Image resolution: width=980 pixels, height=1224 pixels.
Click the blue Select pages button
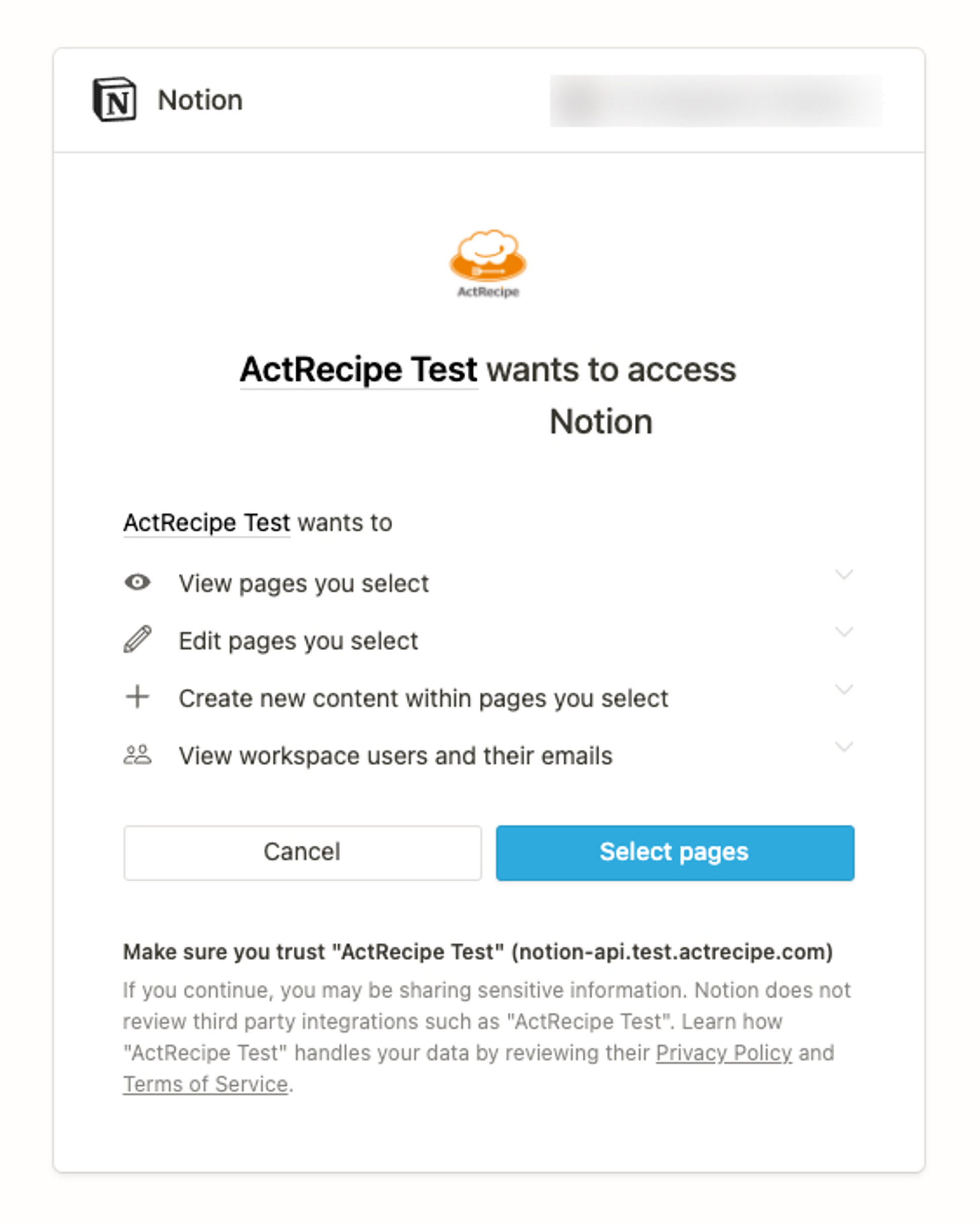(675, 853)
